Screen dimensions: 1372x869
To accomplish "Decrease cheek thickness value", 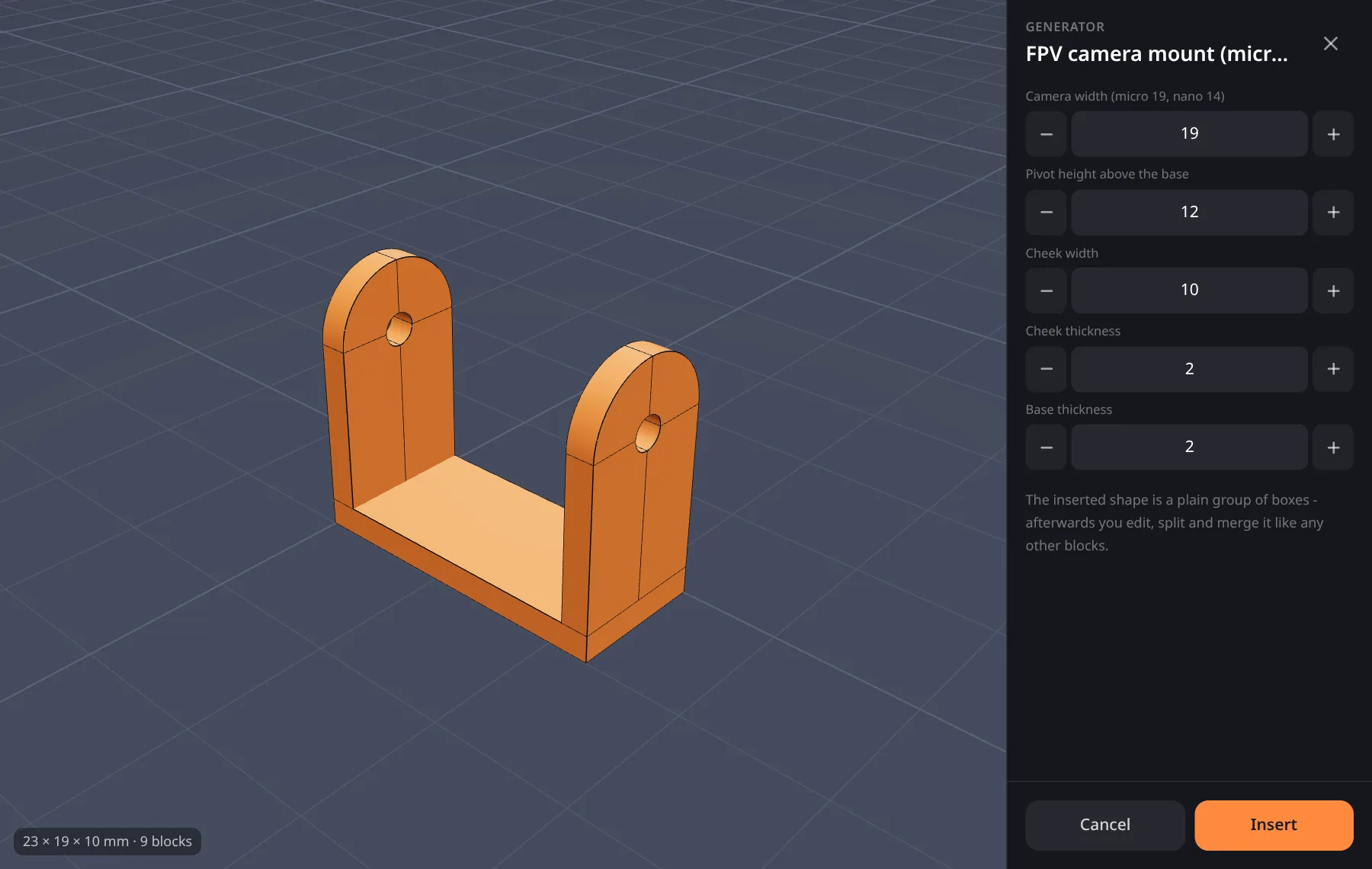I will click(x=1046, y=369).
